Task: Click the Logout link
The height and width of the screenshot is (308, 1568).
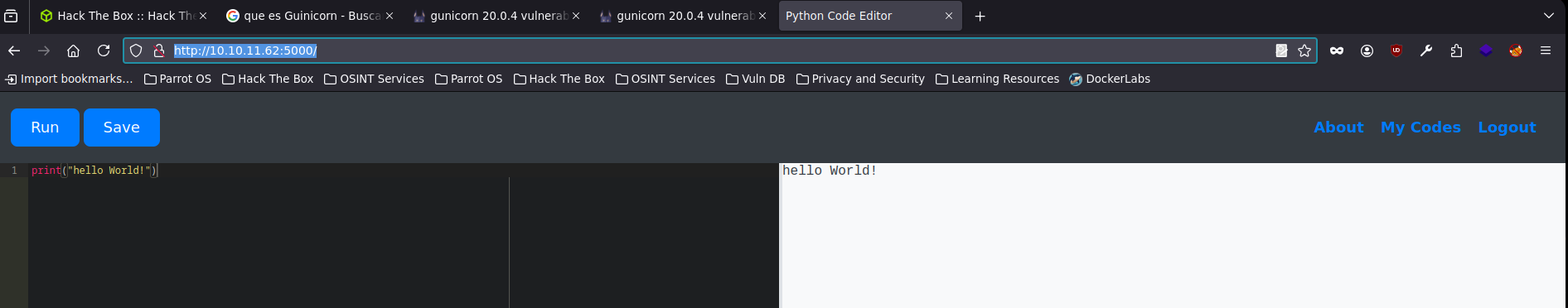Action: [x=1507, y=128]
